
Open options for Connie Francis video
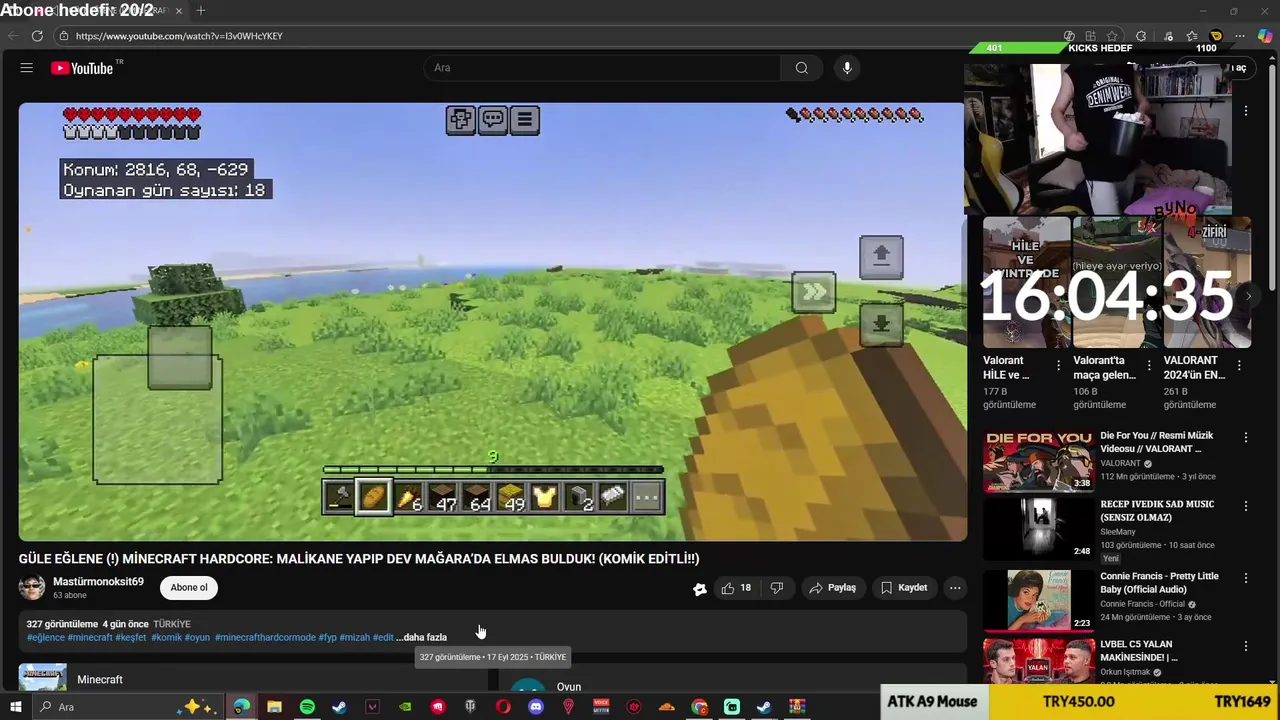[1246, 577]
